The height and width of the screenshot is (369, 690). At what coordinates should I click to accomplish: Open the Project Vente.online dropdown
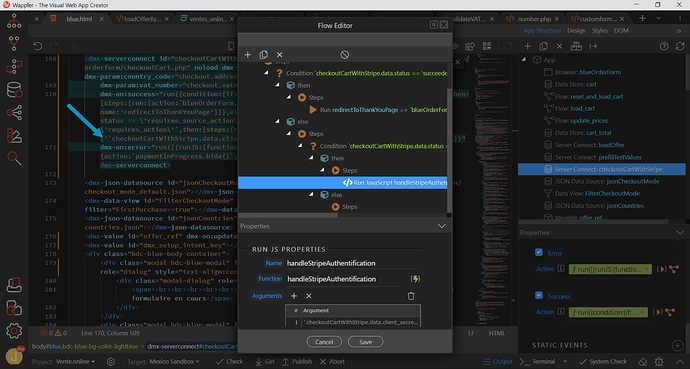[63, 362]
